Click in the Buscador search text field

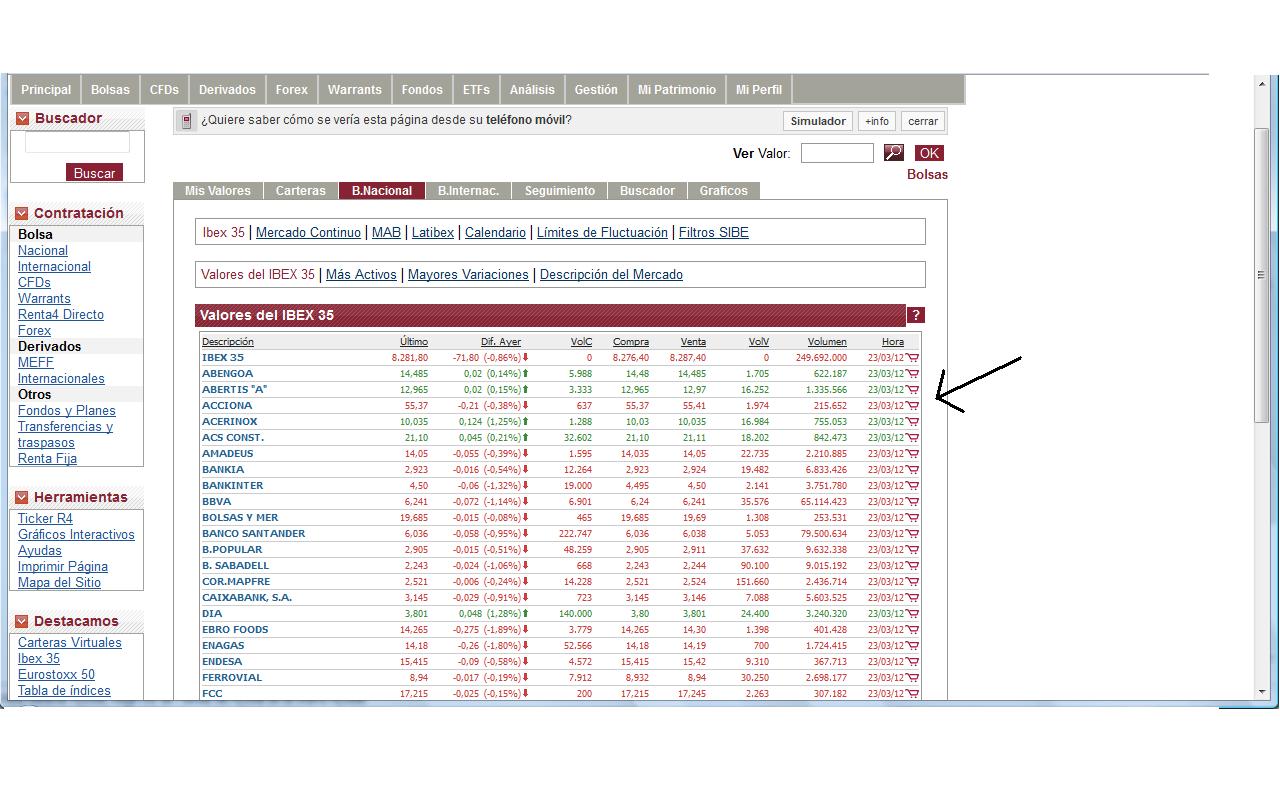[x=77, y=143]
